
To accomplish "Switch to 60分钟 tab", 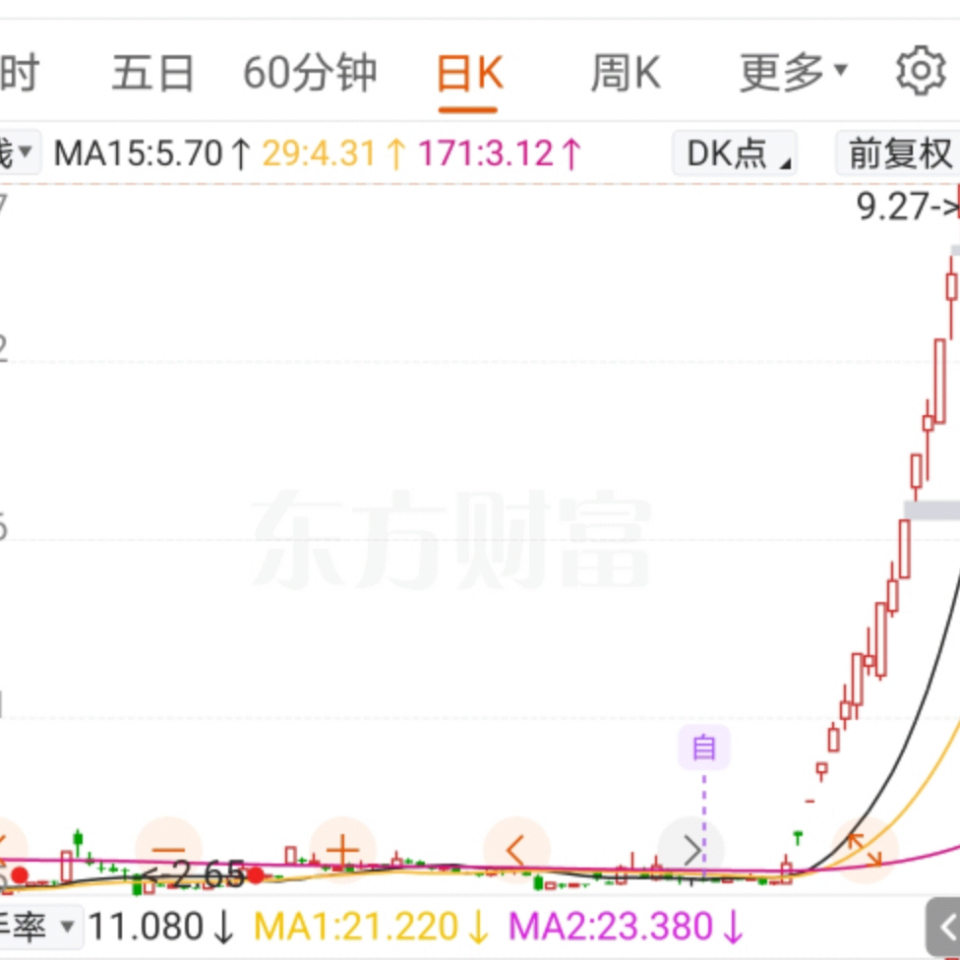I will [x=309, y=73].
